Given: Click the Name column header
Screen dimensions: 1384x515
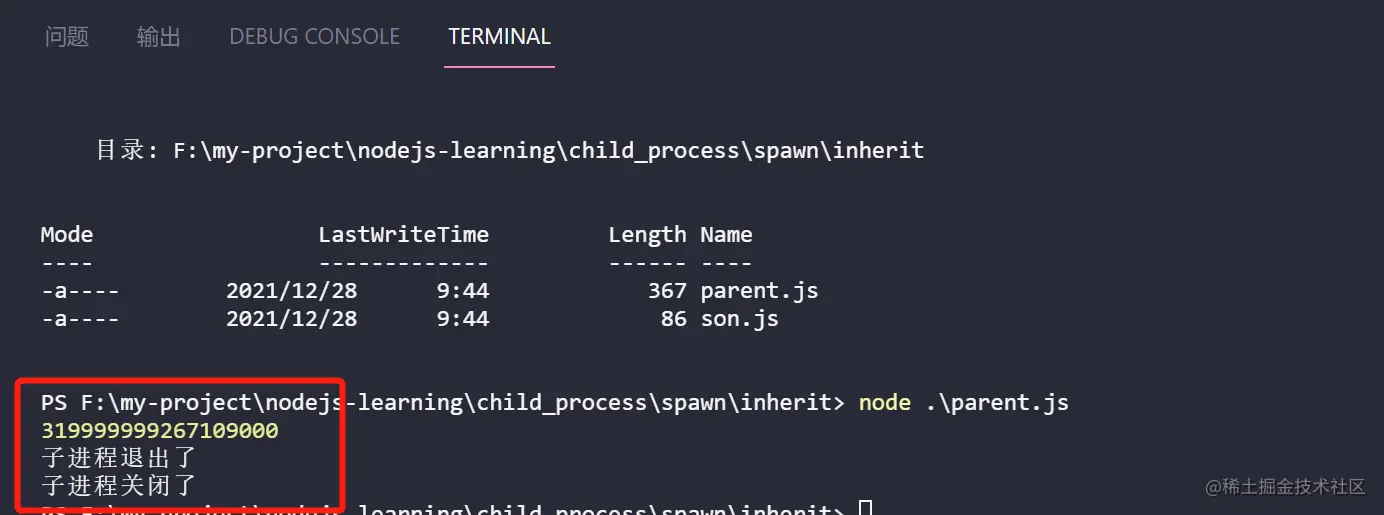Looking at the screenshot, I should (x=726, y=235).
